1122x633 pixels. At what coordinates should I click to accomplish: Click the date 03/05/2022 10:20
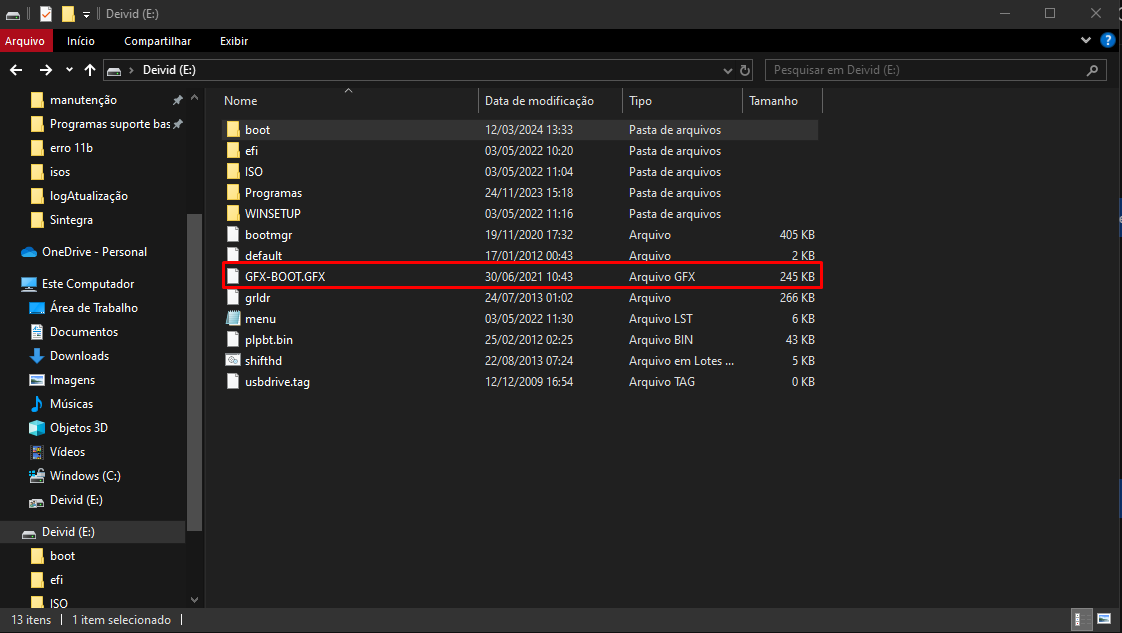point(529,151)
